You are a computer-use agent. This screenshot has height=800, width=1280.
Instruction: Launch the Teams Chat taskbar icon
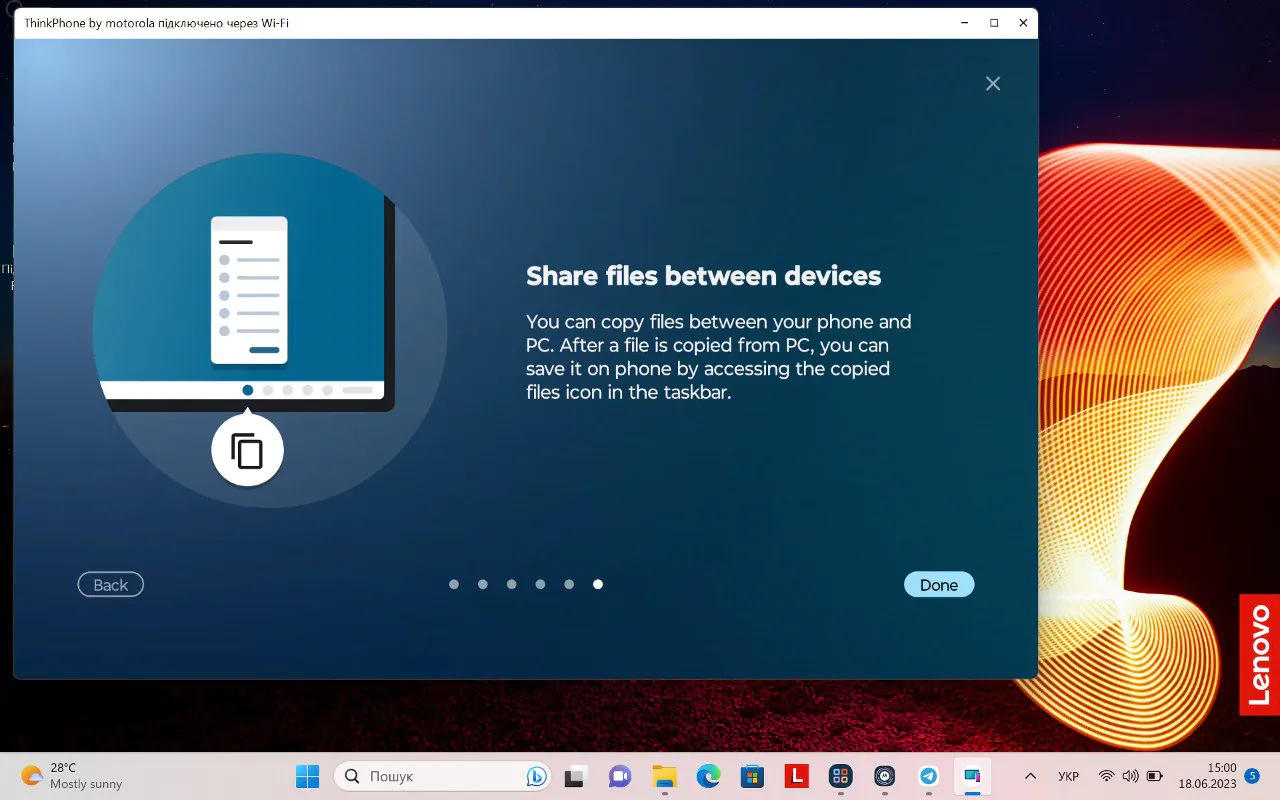point(620,776)
